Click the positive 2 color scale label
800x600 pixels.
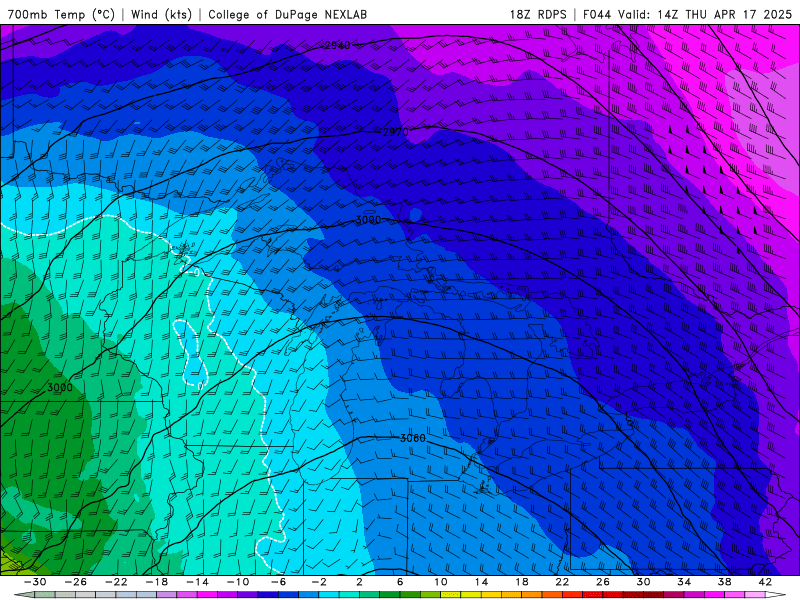click(359, 582)
